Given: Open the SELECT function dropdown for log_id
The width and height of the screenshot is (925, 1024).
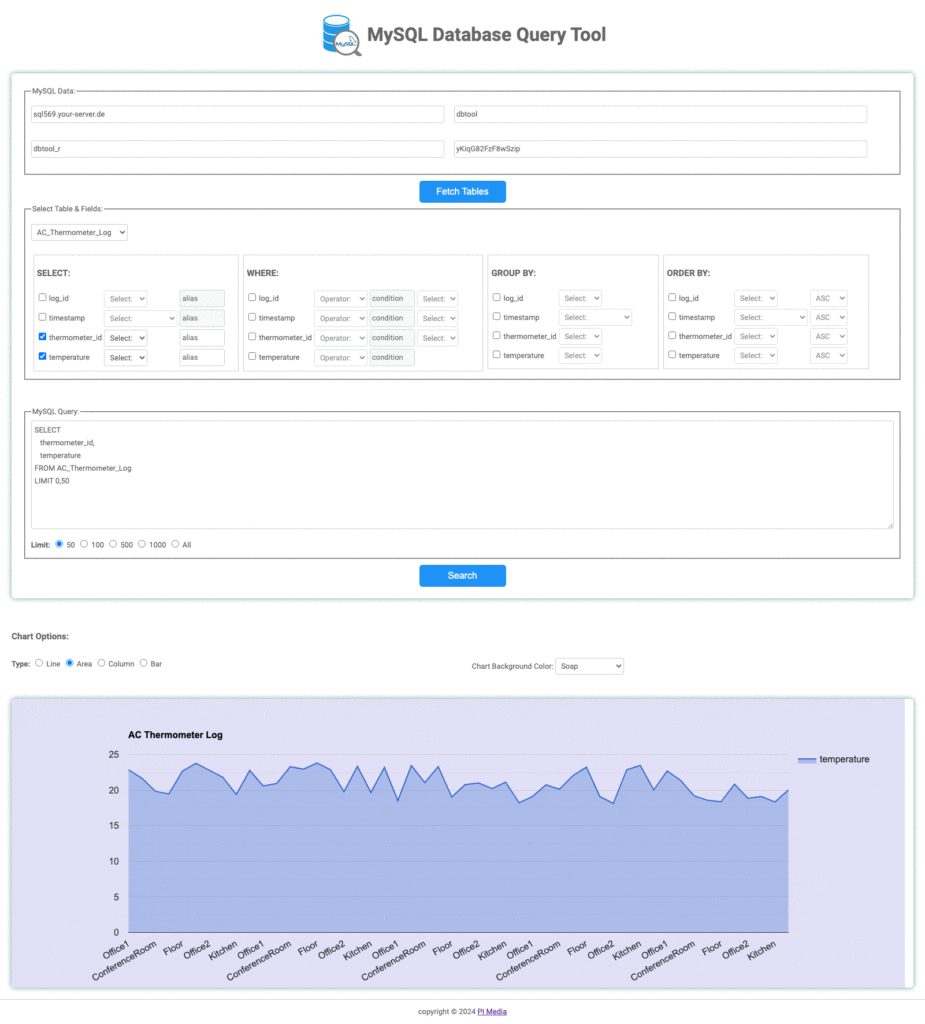Looking at the screenshot, I should (x=125, y=298).
